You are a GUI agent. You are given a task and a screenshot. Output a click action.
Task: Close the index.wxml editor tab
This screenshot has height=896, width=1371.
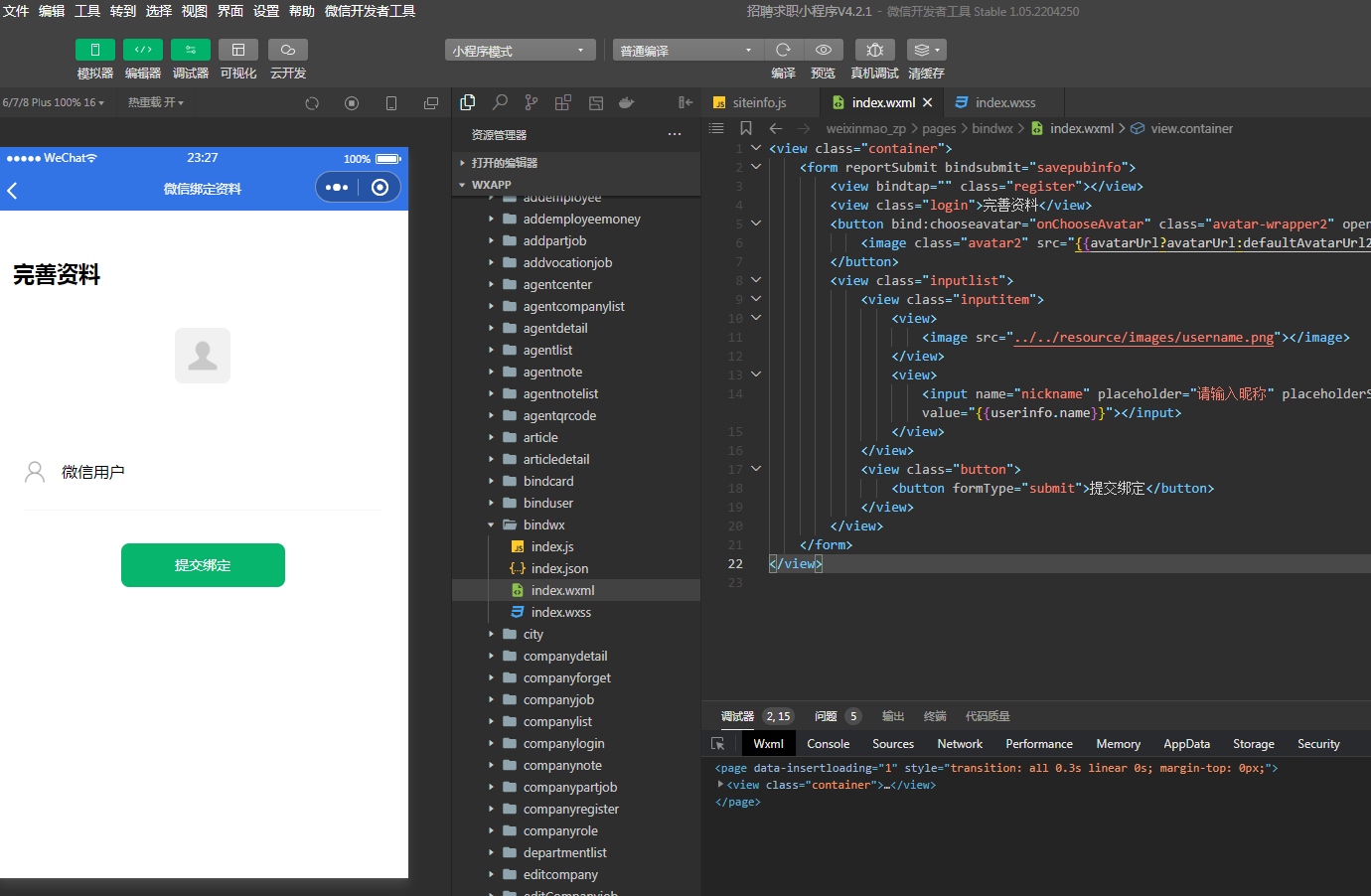[x=927, y=102]
